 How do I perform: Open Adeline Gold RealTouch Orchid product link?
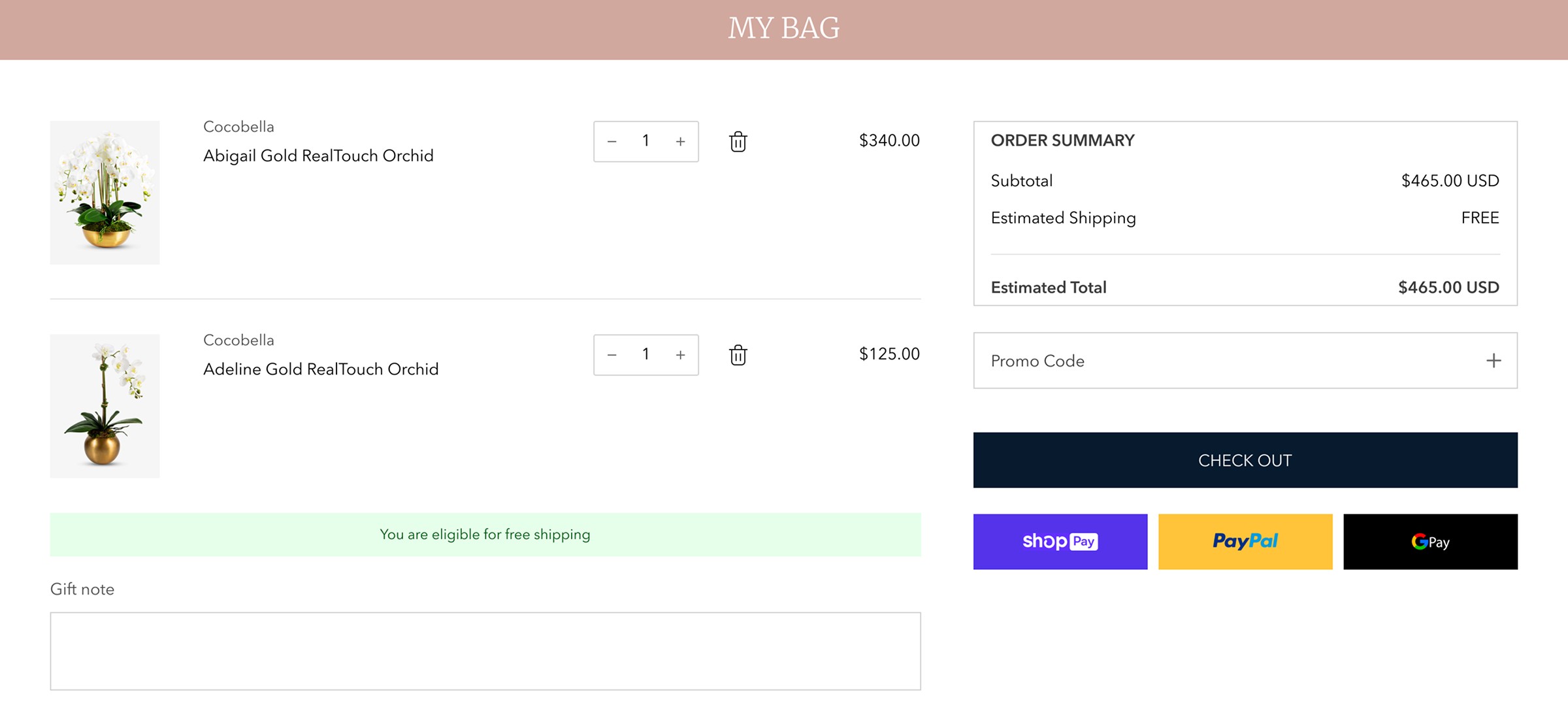tap(321, 369)
